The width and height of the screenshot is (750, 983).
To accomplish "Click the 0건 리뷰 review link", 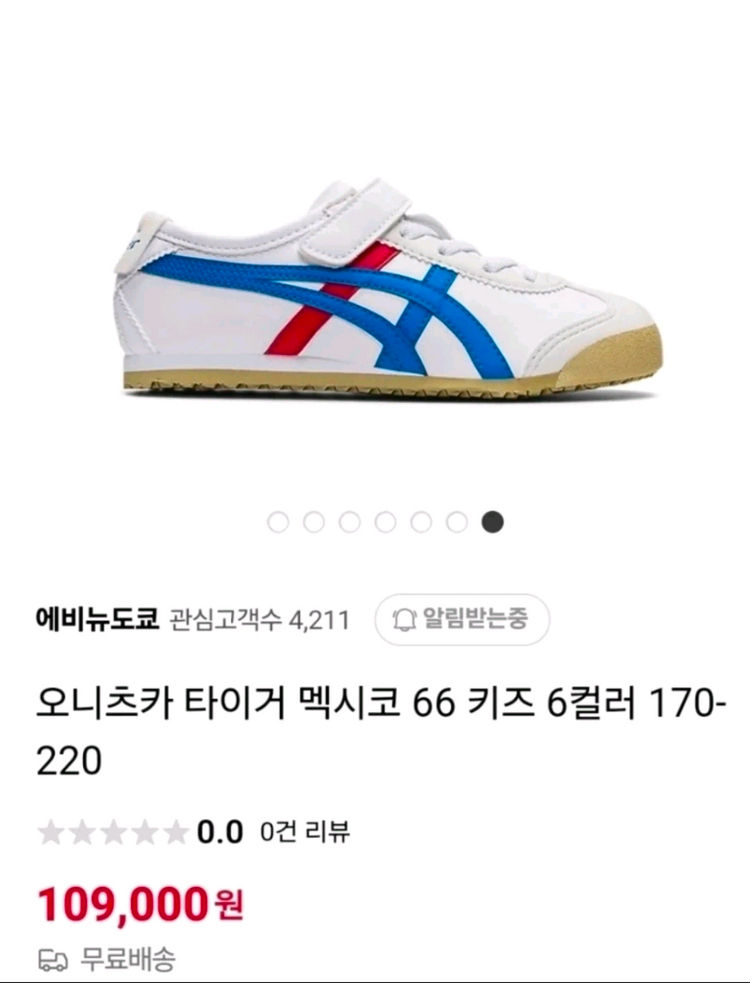I will 305,832.
